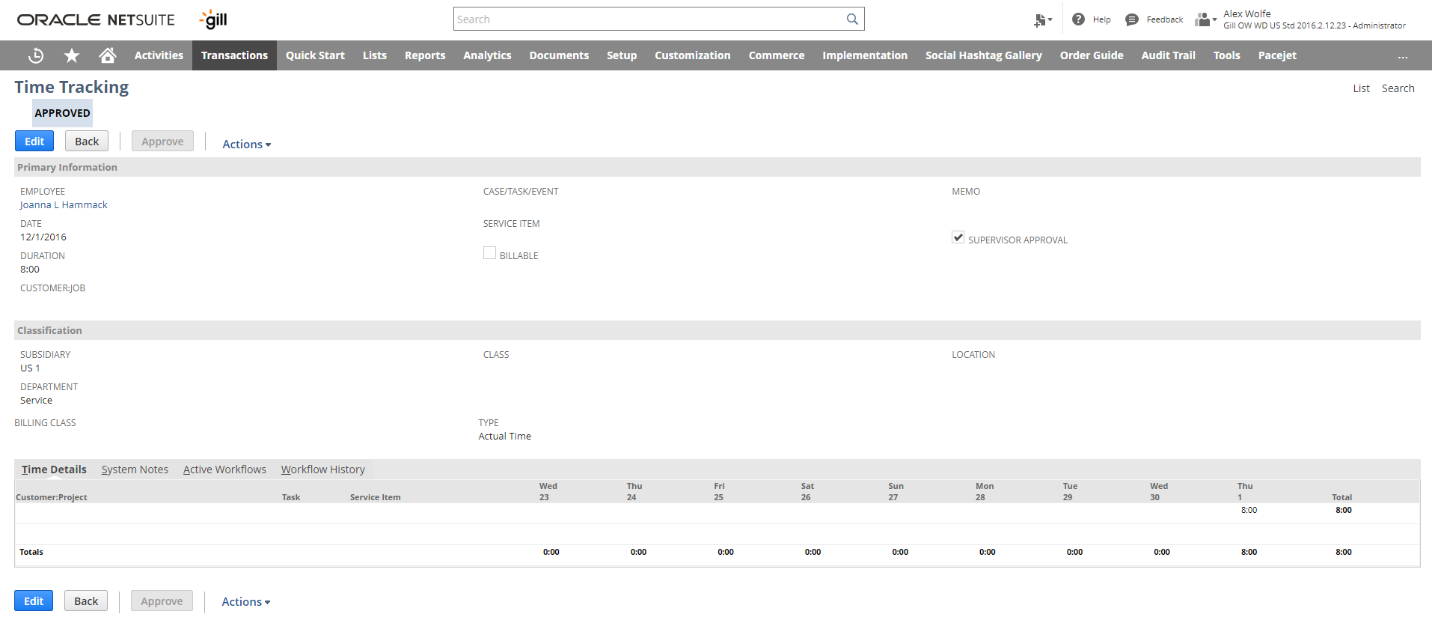Image resolution: width=1432 pixels, height=620 pixels.
Task: Click the Help question mark icon
Action: click(x=1079, y=20)
